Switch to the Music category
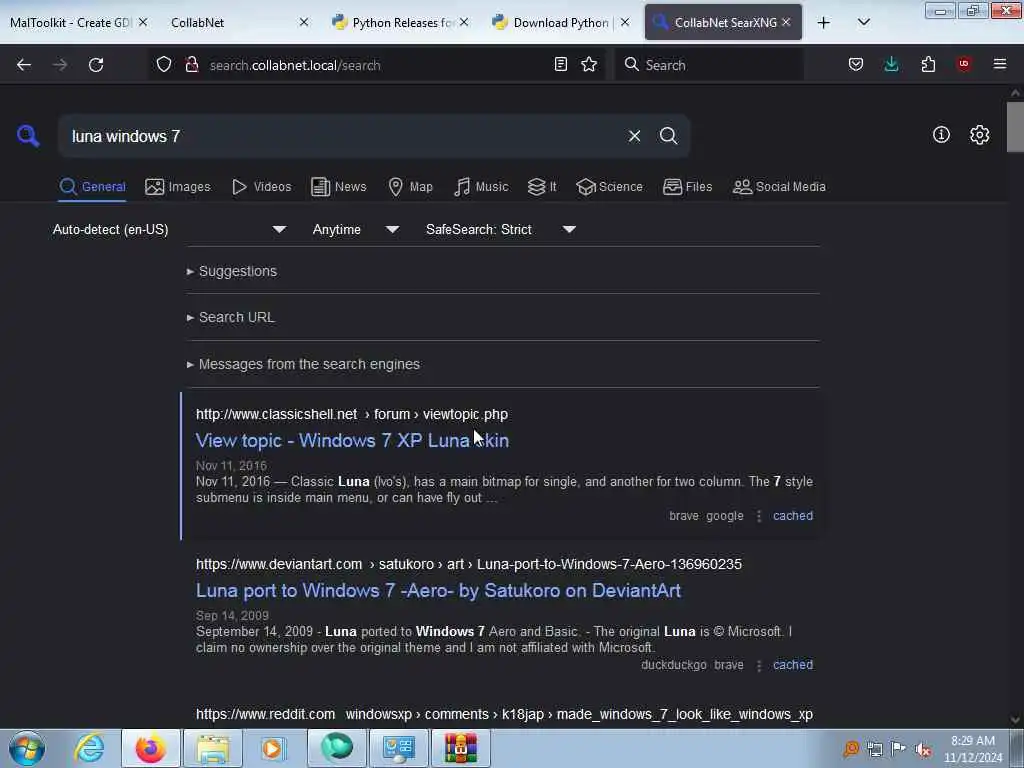The height and width of the screenshot is (768, 1024). (x=481, y=187)
